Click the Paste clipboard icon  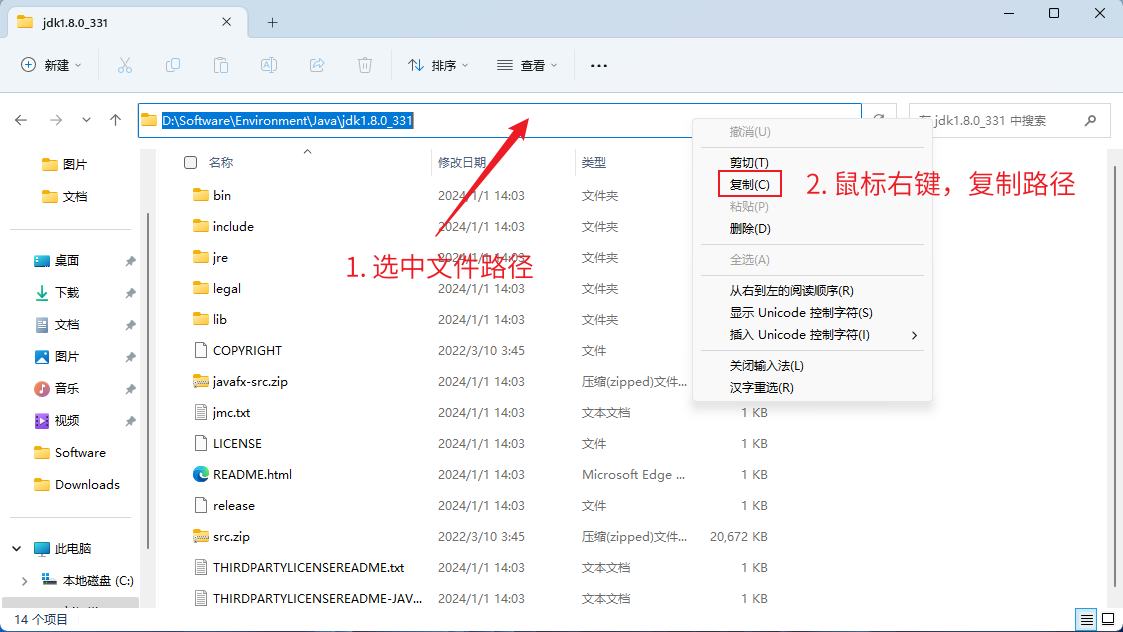221,65
